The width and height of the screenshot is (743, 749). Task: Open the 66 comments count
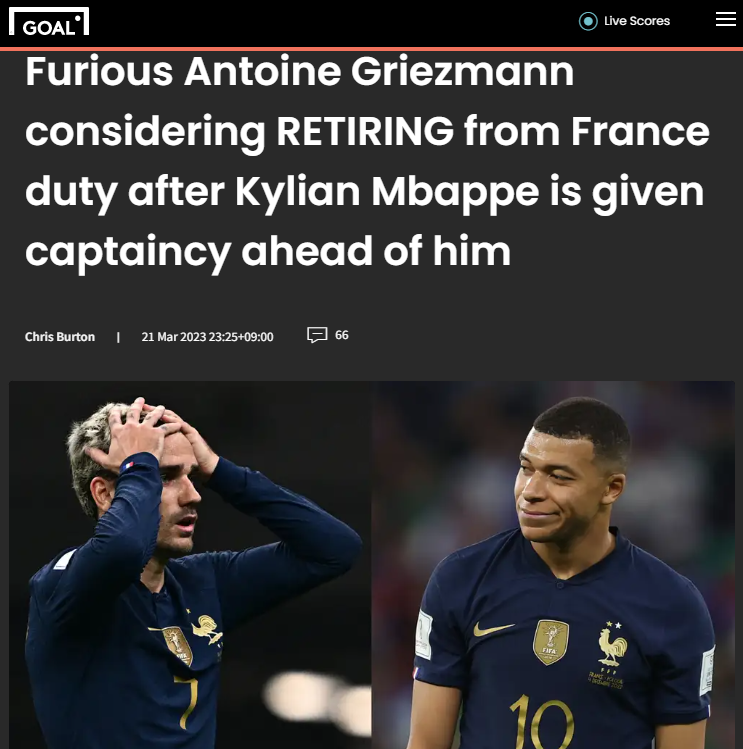click(x=342, y=335)
